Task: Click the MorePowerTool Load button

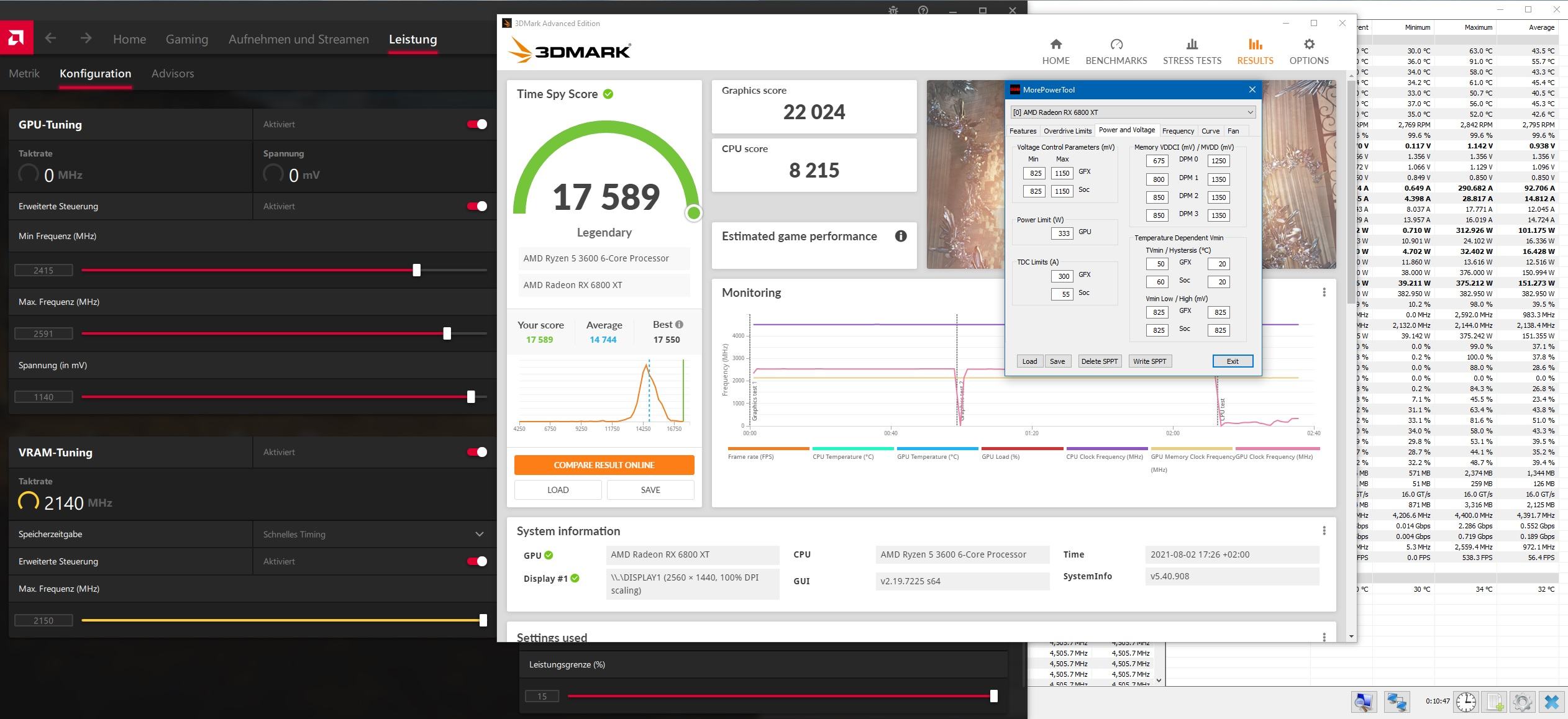Action: tap(1029, 361)
